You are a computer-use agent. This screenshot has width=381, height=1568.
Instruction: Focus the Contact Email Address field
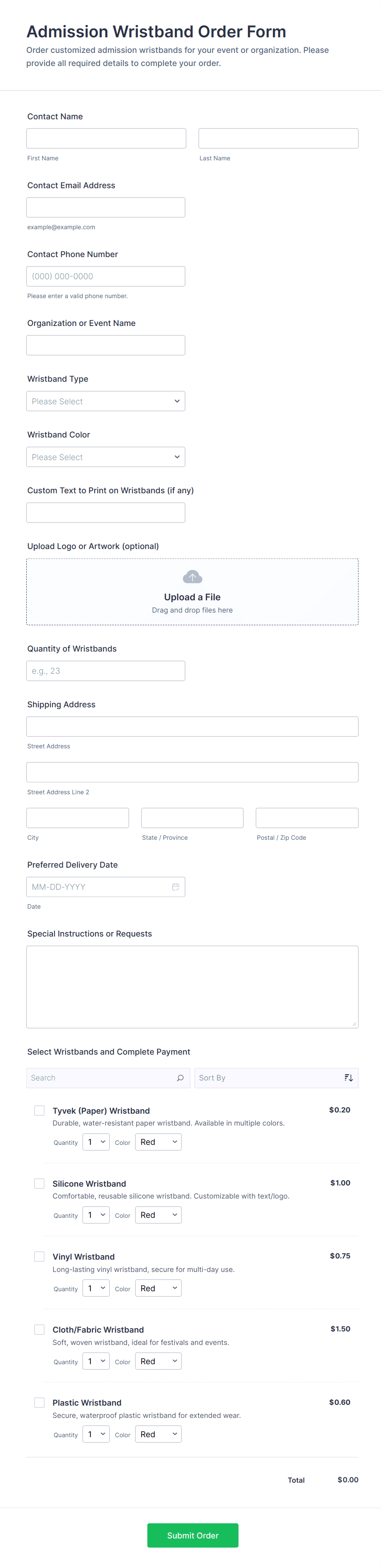(x=106, y=207)
